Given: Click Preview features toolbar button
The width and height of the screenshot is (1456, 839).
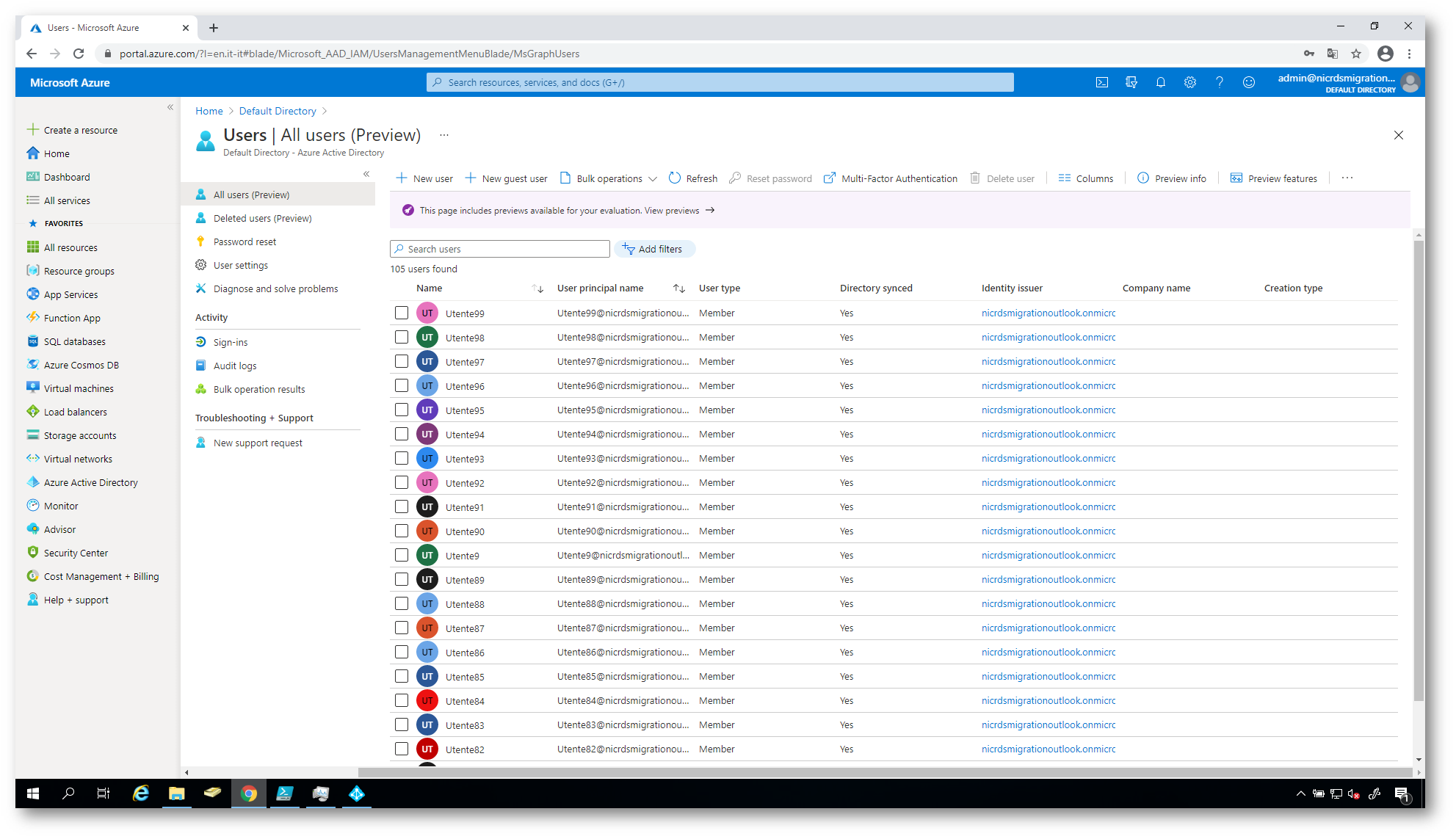Looking at the screenshot, I should coord(1274,178).
